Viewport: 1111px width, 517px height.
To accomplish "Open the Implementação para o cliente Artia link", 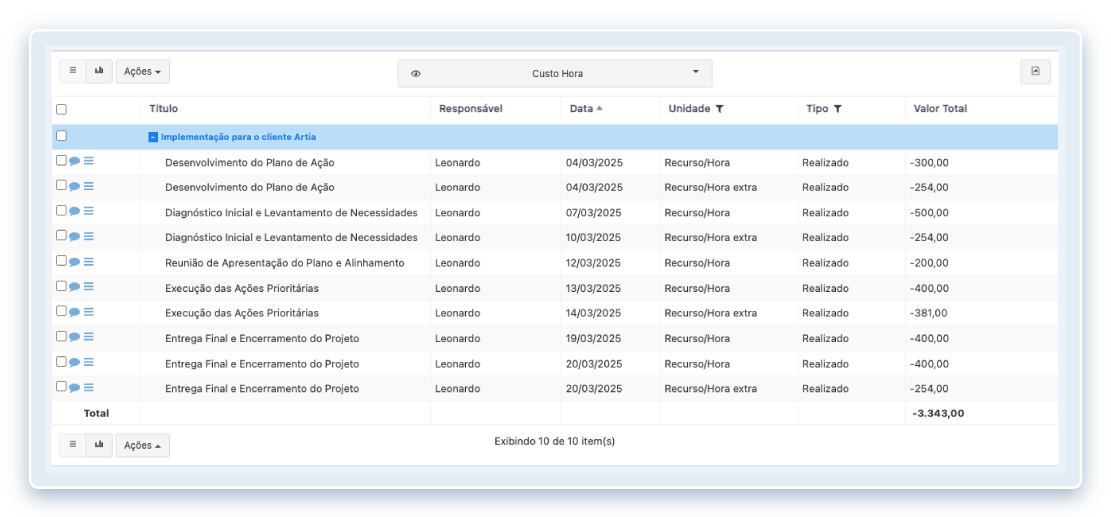I will click(x=238, y=137).
